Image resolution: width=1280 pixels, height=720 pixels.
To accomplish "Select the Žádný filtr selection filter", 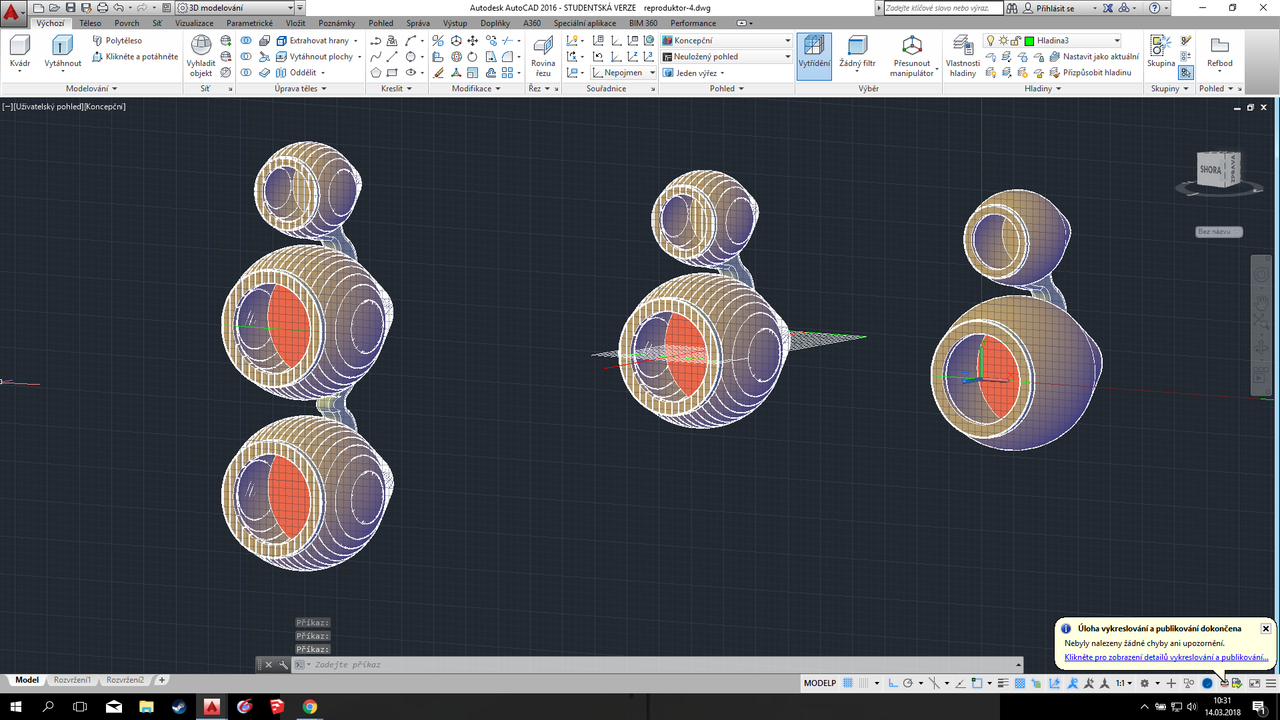I will point(857,52).
